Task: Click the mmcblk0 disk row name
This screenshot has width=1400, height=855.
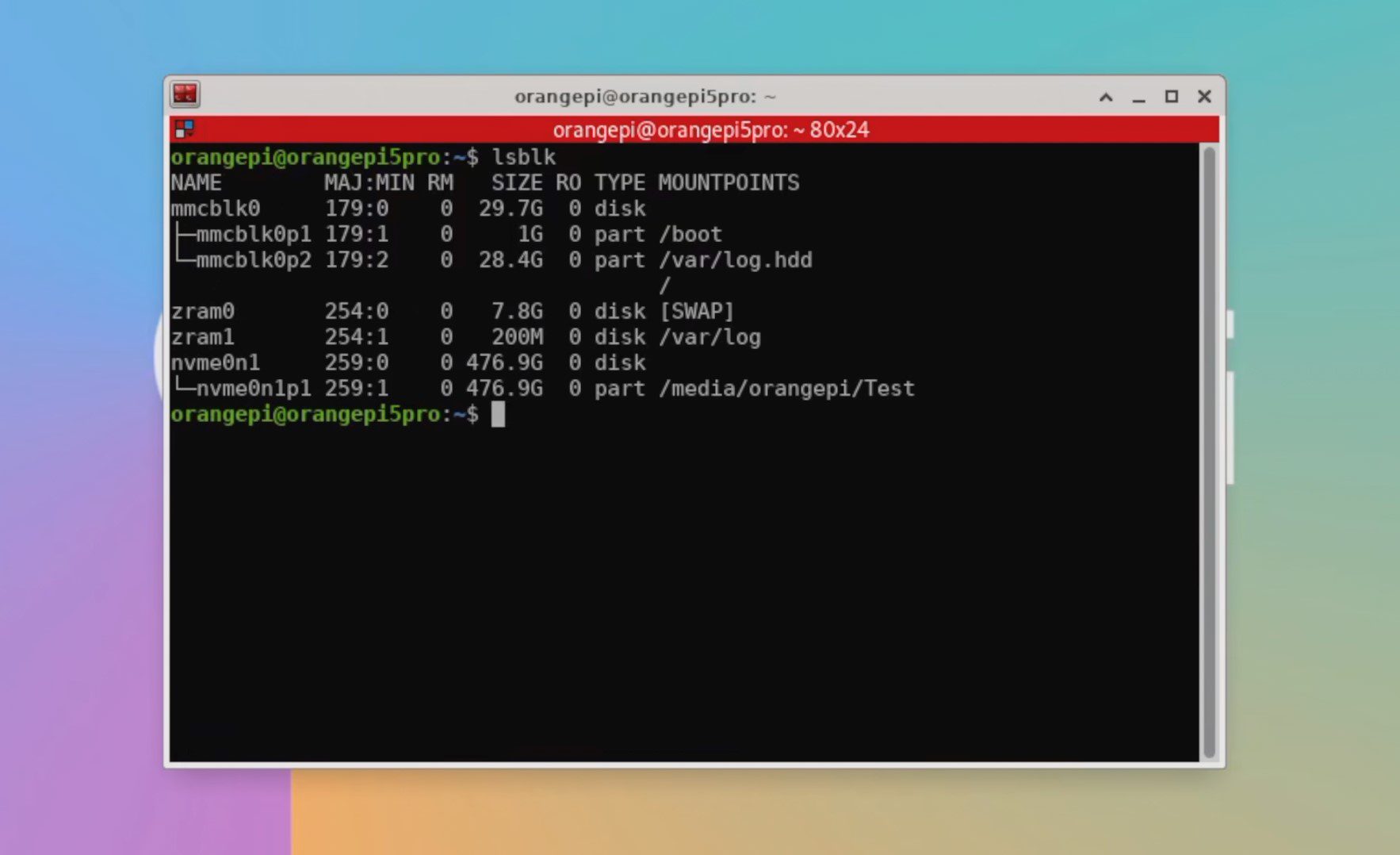Action: coord(215,209)
